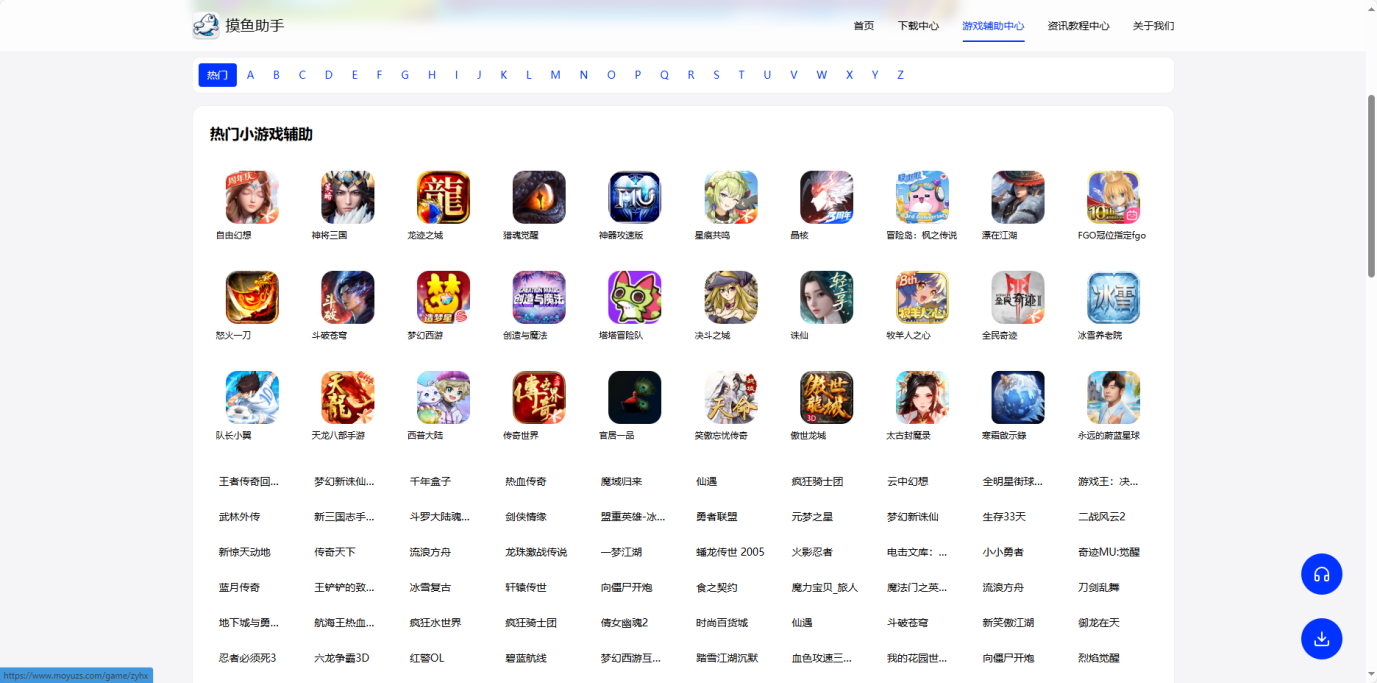This screenshot has height=683, width=1377.
Task: Click the 武林外传 game link
Action: pyautogui.click(x=240, y=517)
